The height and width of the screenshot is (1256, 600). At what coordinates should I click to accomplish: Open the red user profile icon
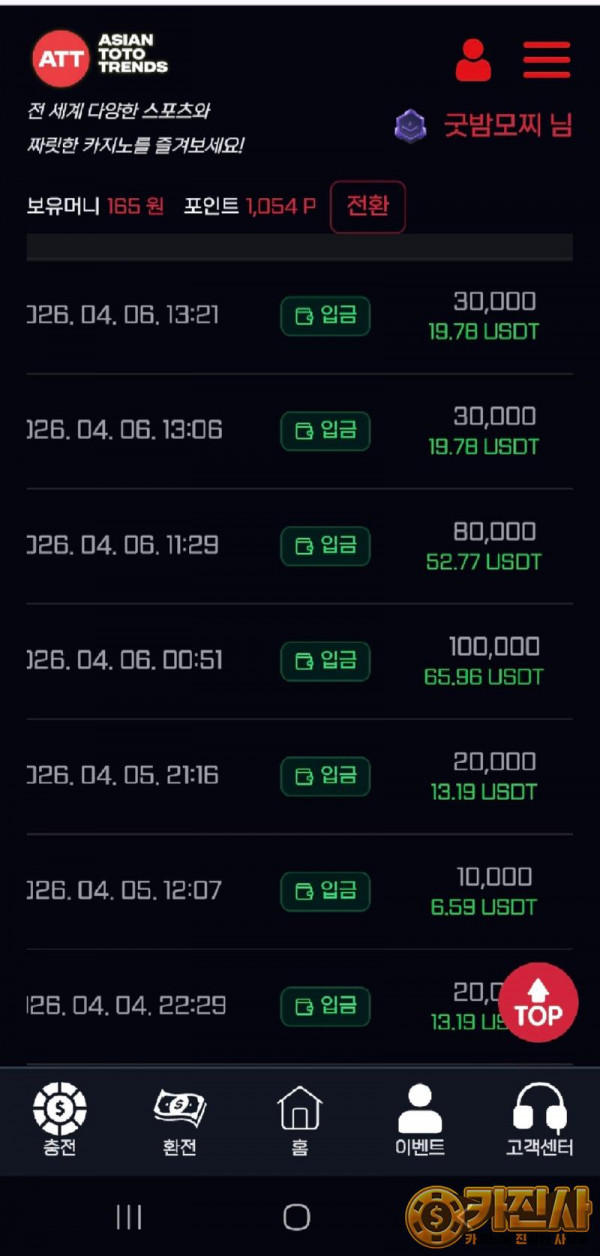473,60
